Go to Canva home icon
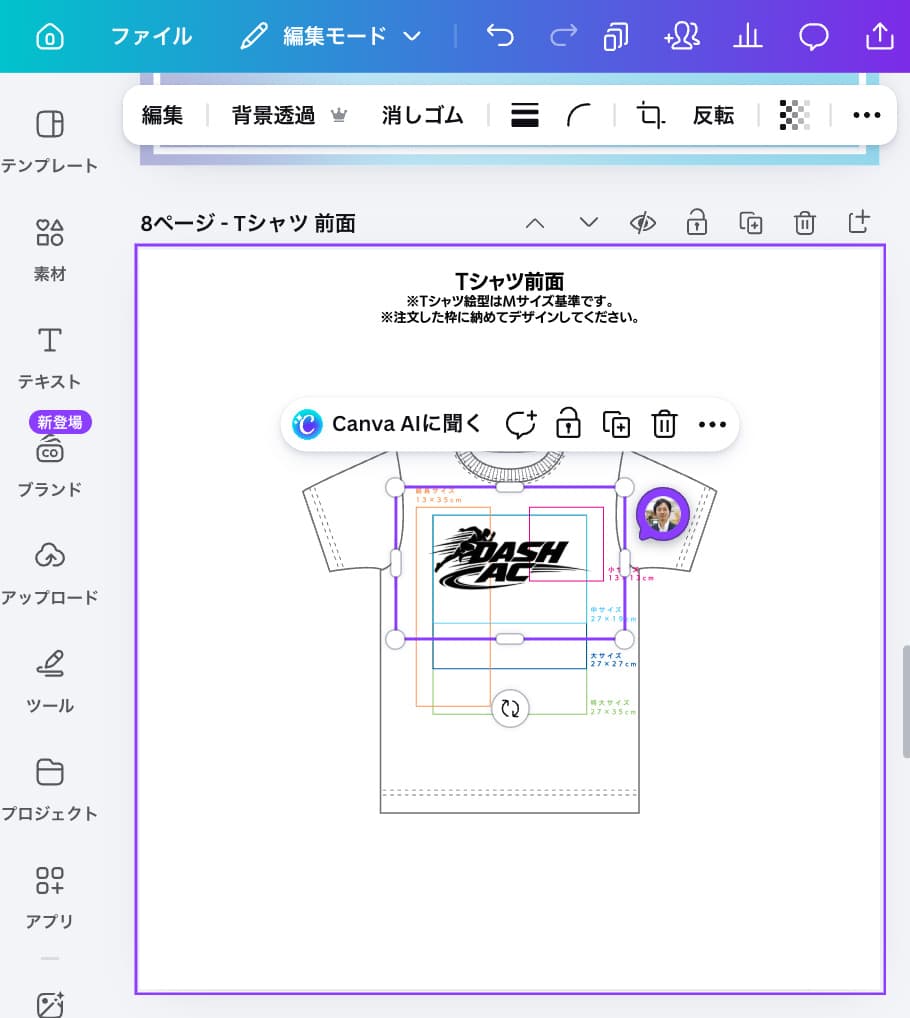The image size is (910, 1018). pos(50,36)
